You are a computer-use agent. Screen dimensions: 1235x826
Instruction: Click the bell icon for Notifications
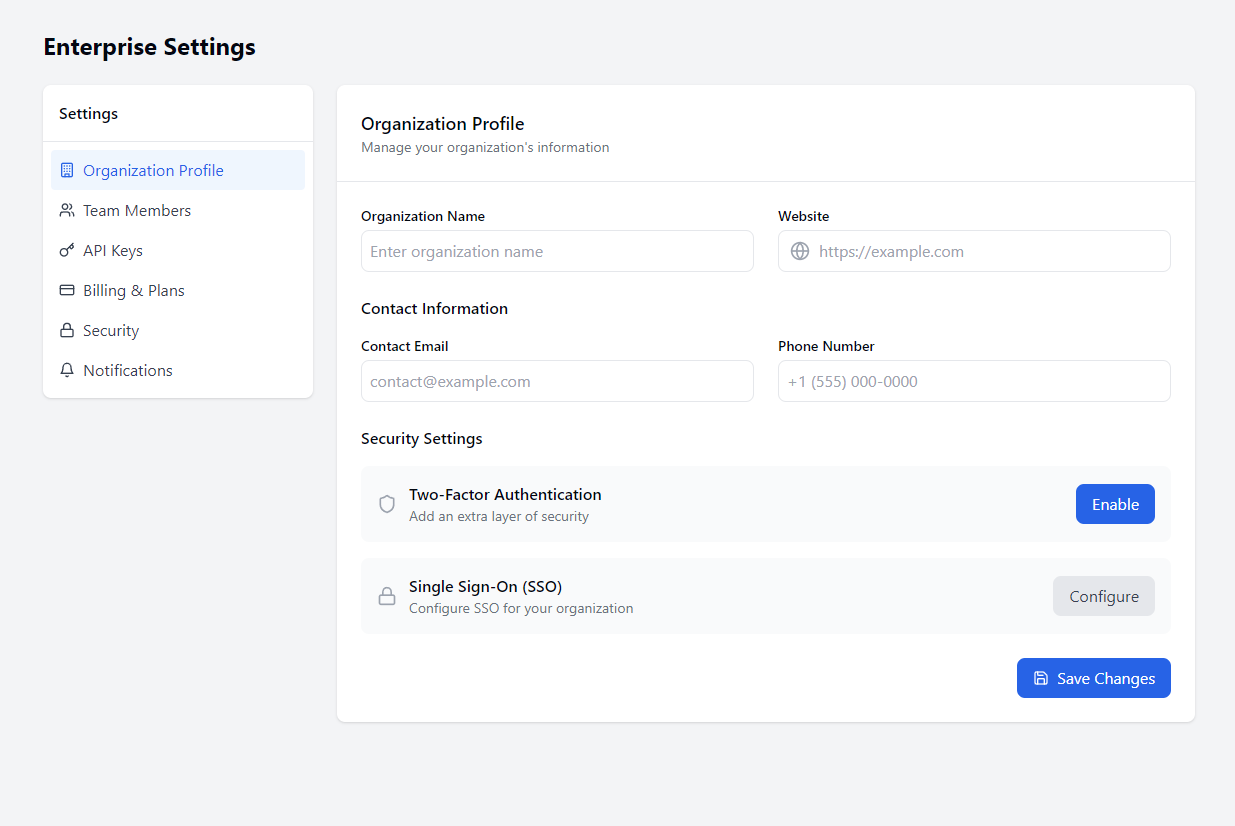[x=67, y=370]
